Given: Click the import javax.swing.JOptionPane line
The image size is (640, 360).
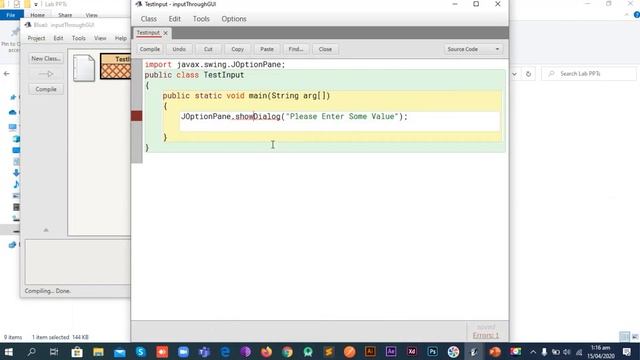Looking at the screenshot, I should click(x=215, y=64).
